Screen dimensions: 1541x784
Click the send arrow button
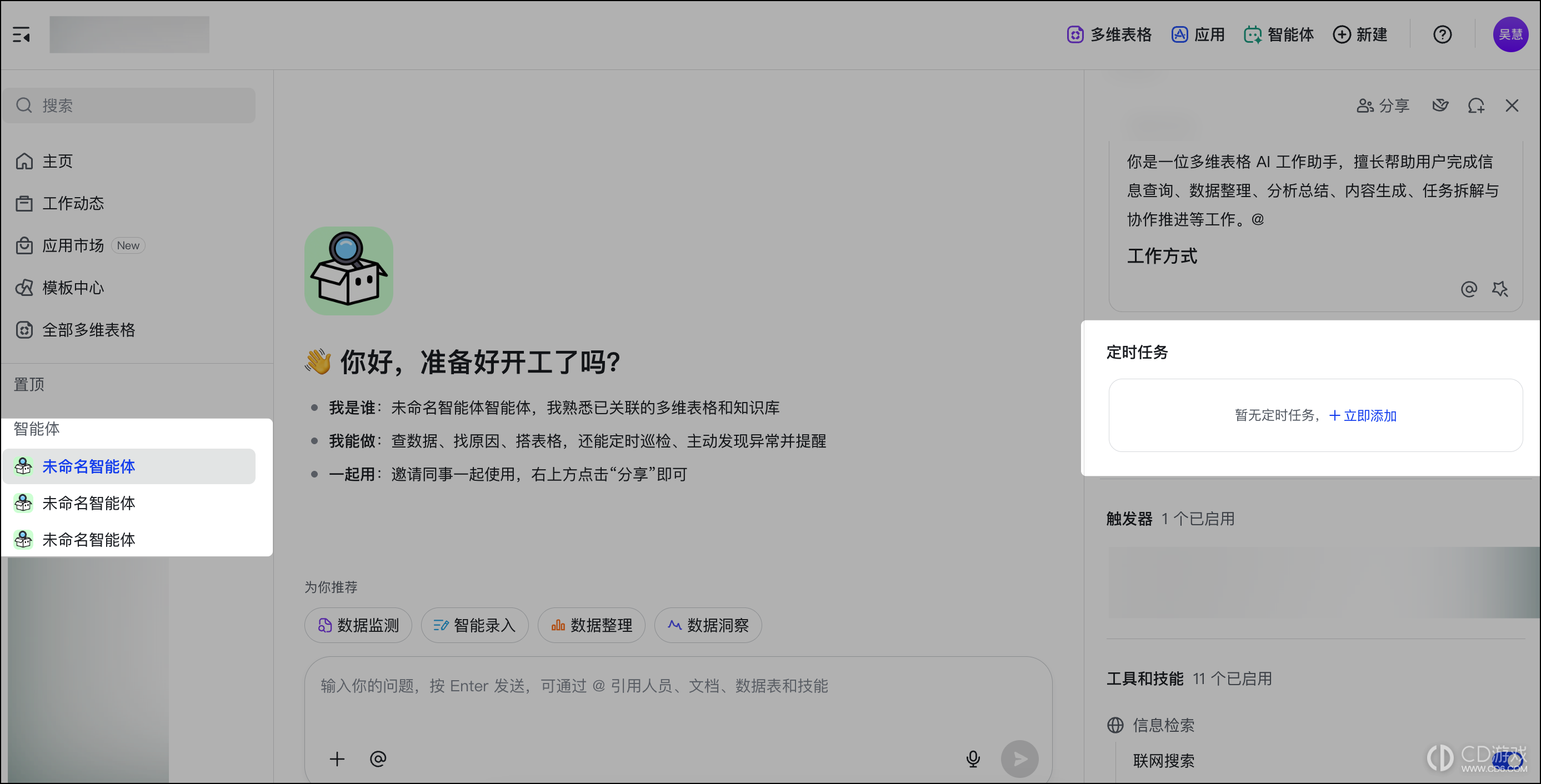coord(1020,759)
